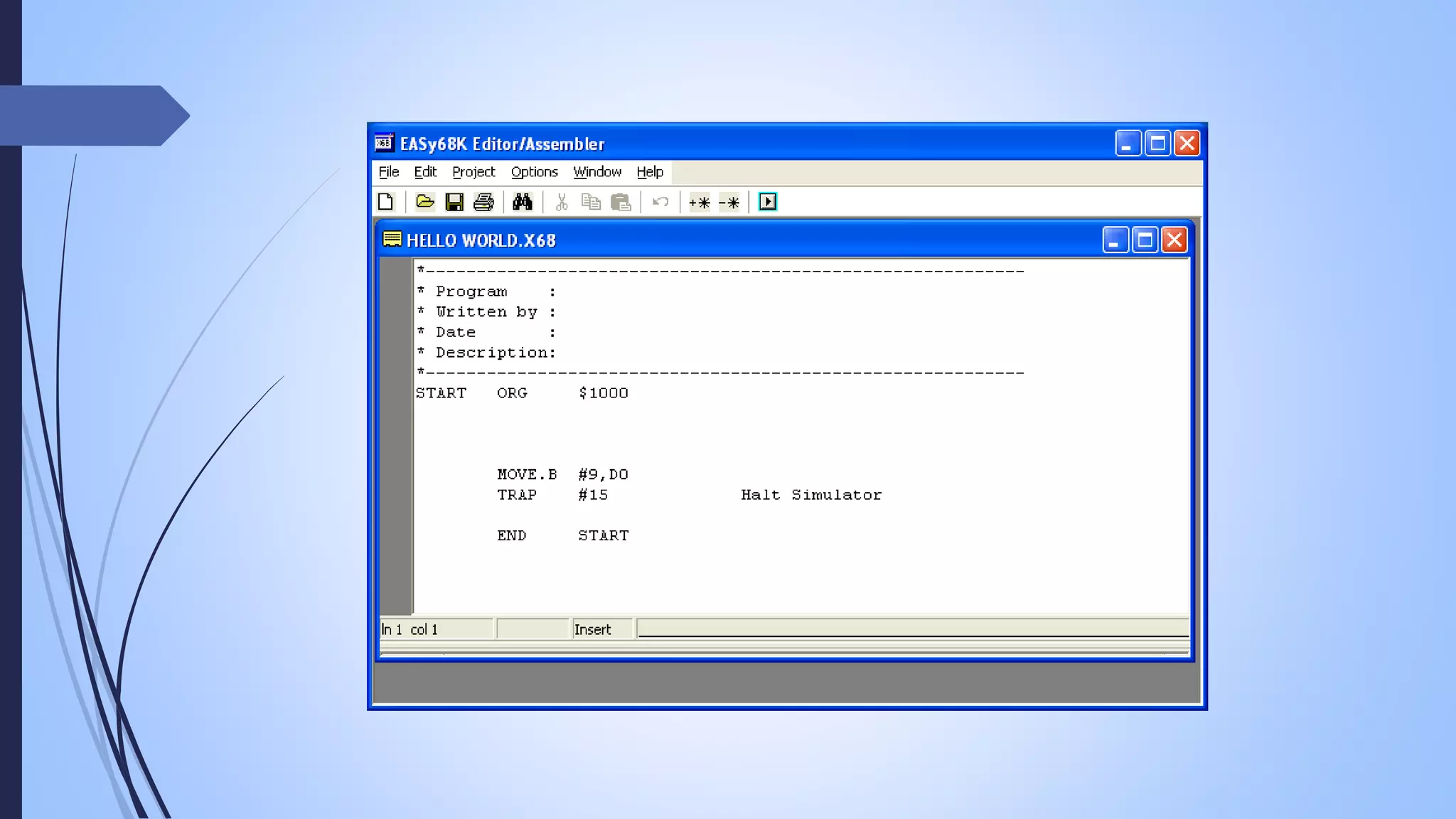
Task: Click the Paste clipboard icon
Action: 621,202
